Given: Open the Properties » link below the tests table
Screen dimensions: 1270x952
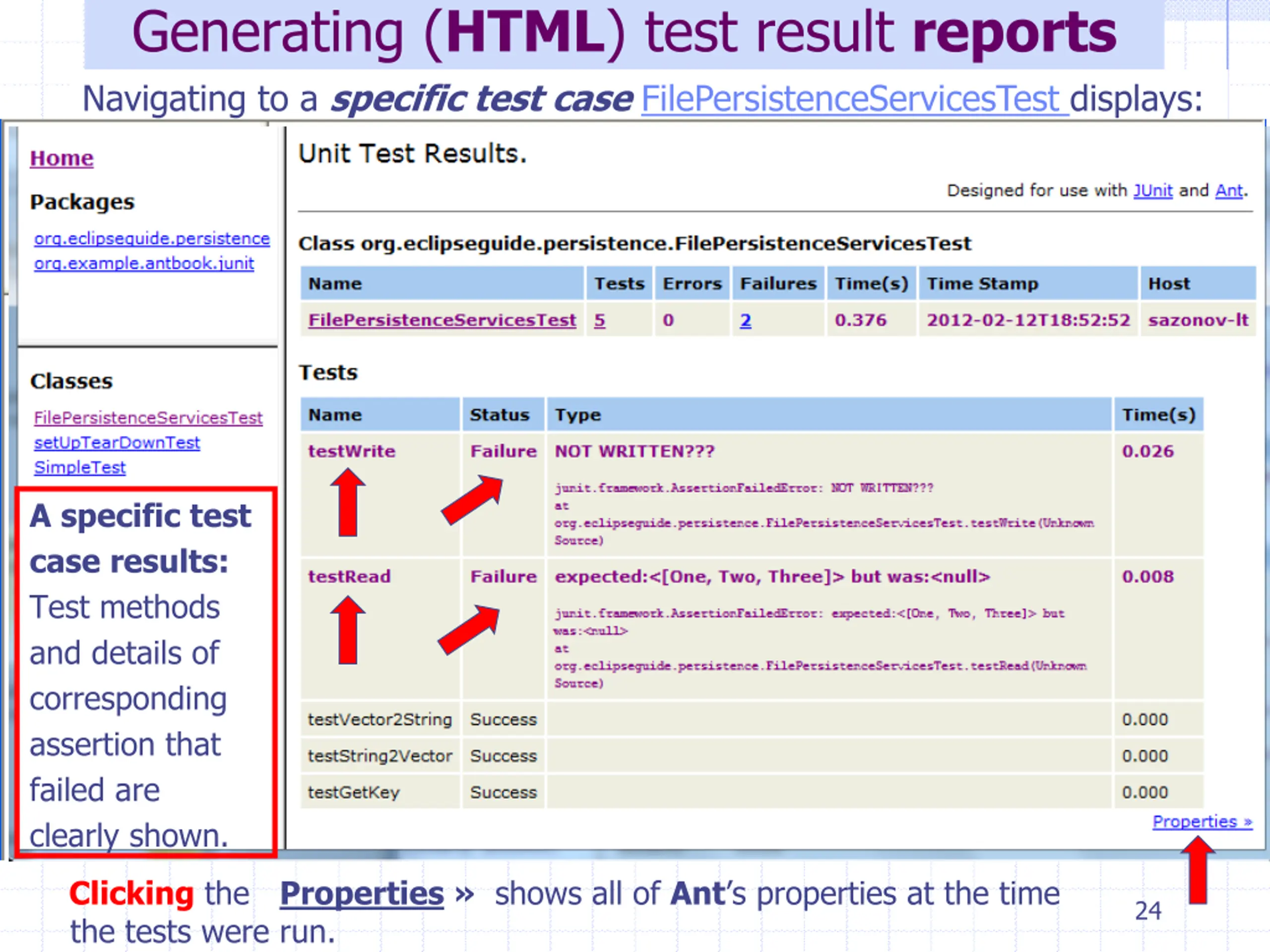Looking at the screenshot, I should tap(1202, 822).
